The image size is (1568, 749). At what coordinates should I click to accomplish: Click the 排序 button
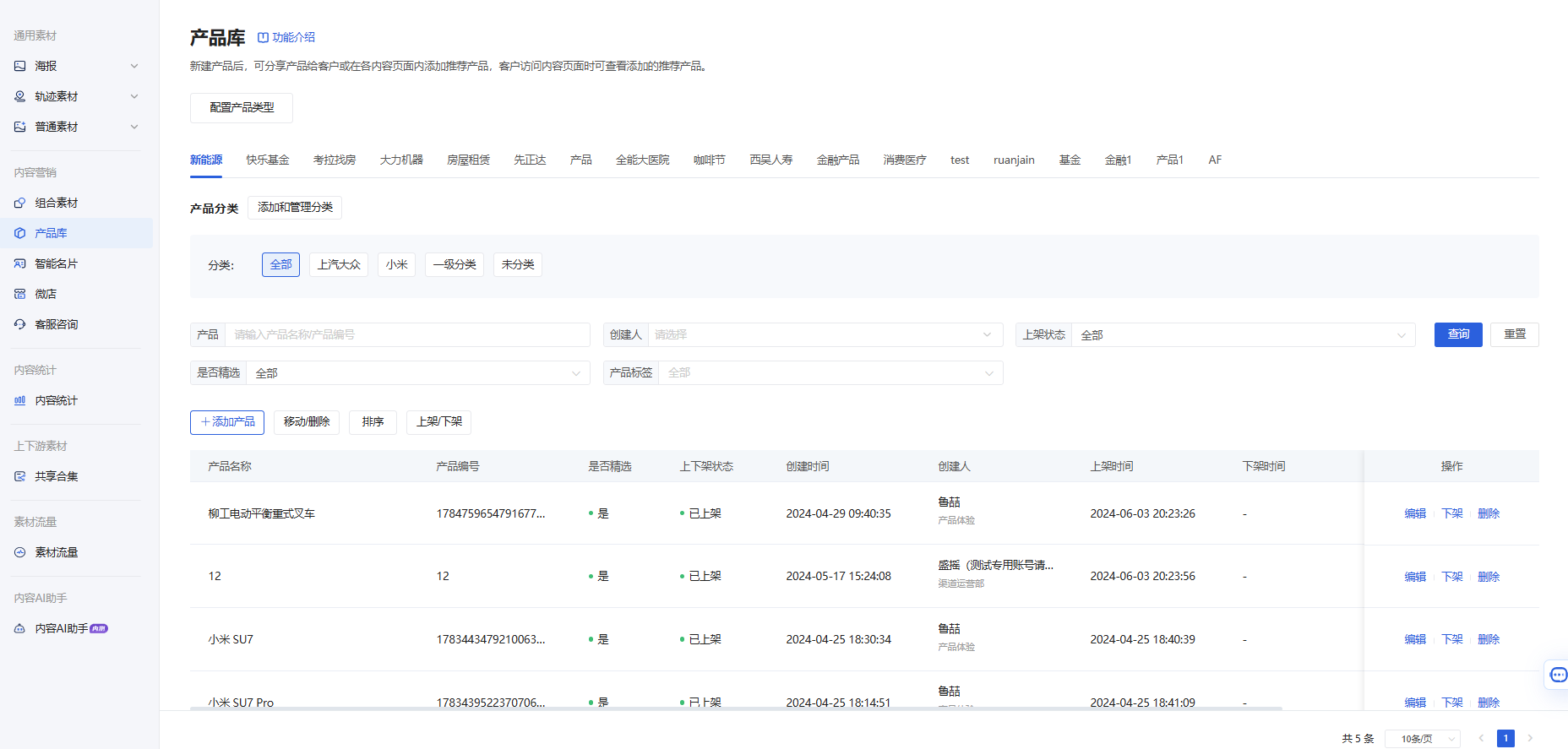coord(373,422)
